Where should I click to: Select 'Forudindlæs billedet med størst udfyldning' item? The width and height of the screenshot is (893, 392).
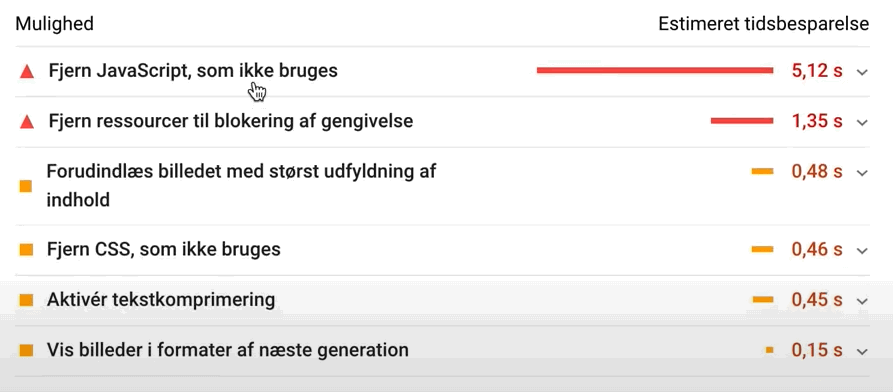coord(241,185)
